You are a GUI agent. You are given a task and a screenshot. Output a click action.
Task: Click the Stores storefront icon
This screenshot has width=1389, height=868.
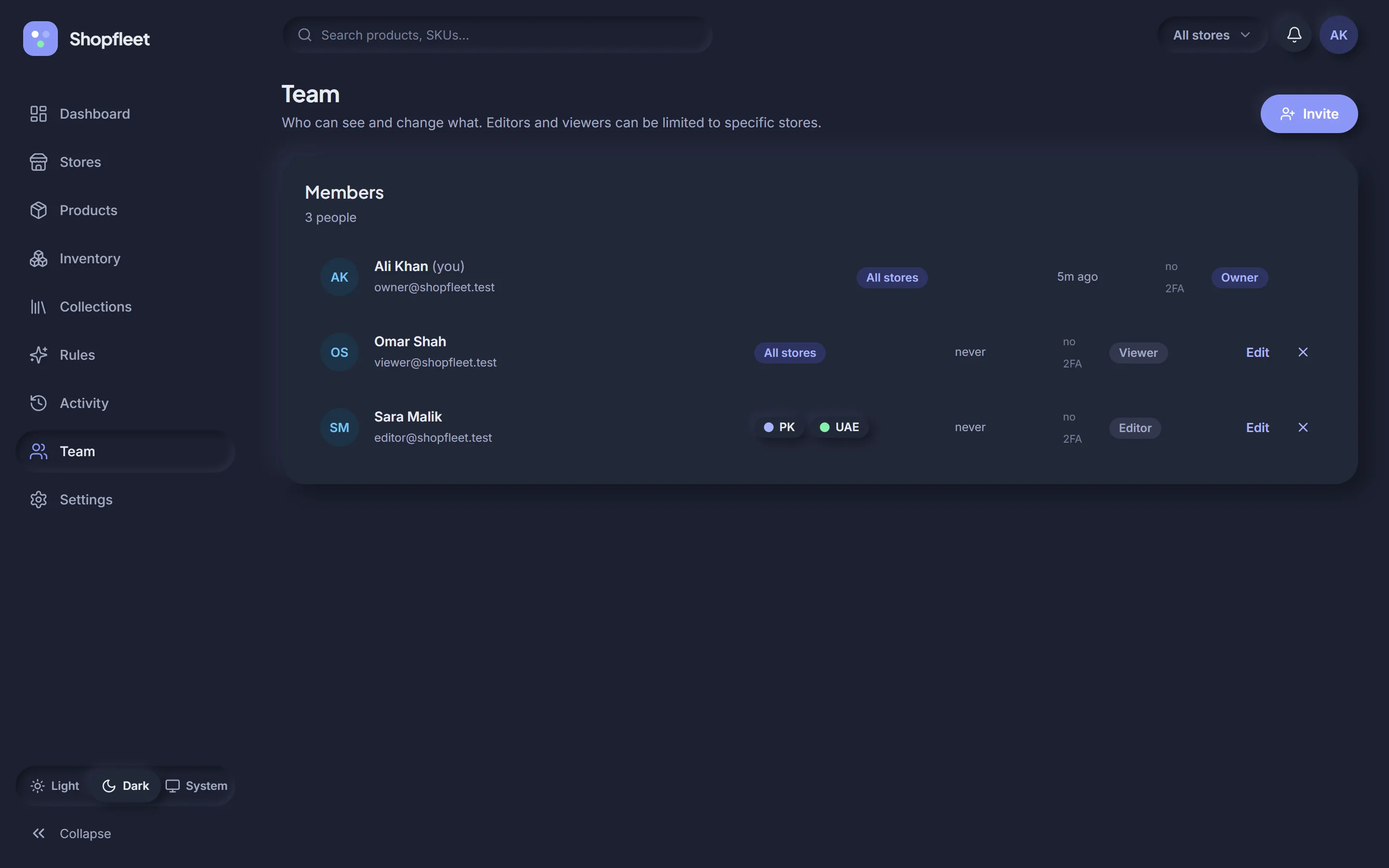pyautogui.click(x=39, y=162)
